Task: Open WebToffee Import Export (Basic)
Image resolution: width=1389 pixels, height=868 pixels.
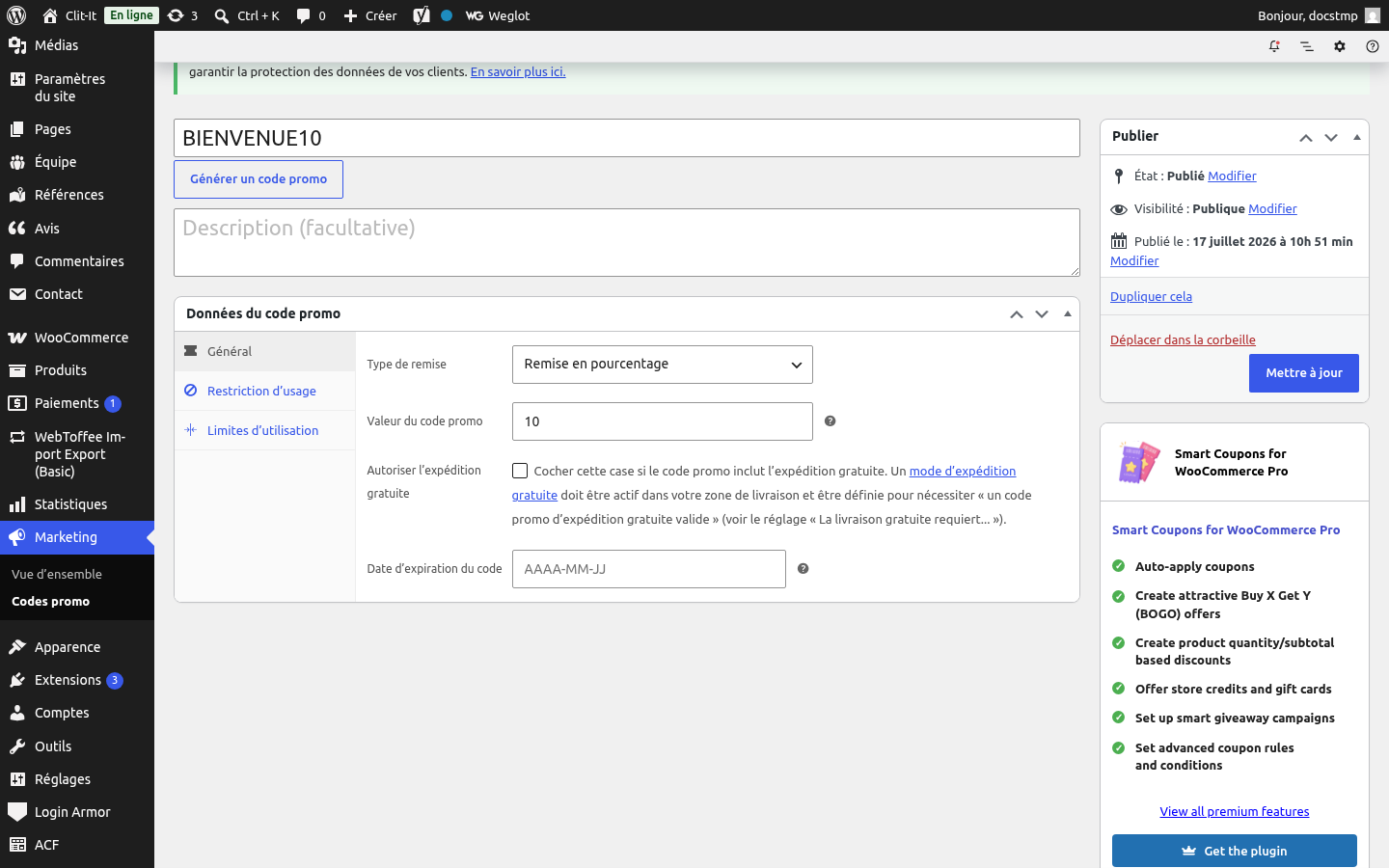Action: pos(77,454)
